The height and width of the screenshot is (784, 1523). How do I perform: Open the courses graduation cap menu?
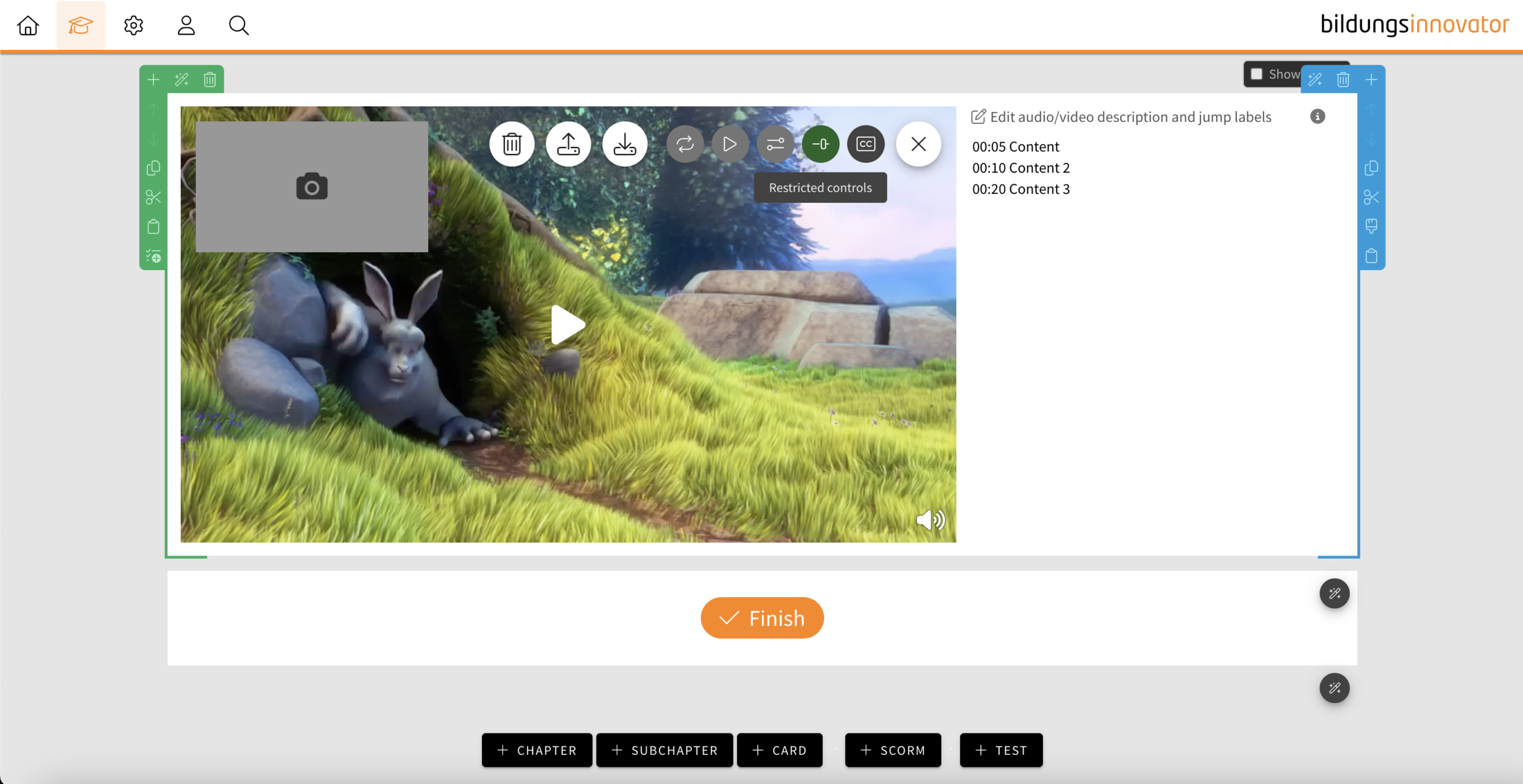[x=80, y=25]
